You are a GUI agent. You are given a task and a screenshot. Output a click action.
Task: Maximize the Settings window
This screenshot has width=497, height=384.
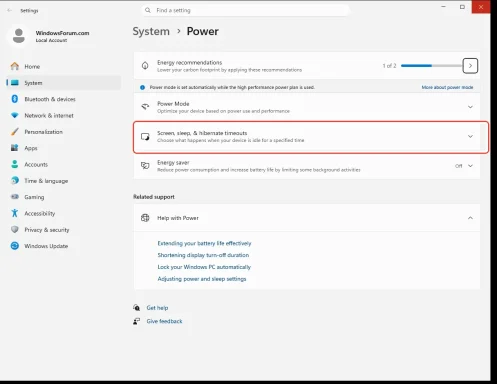coord(462,7)
